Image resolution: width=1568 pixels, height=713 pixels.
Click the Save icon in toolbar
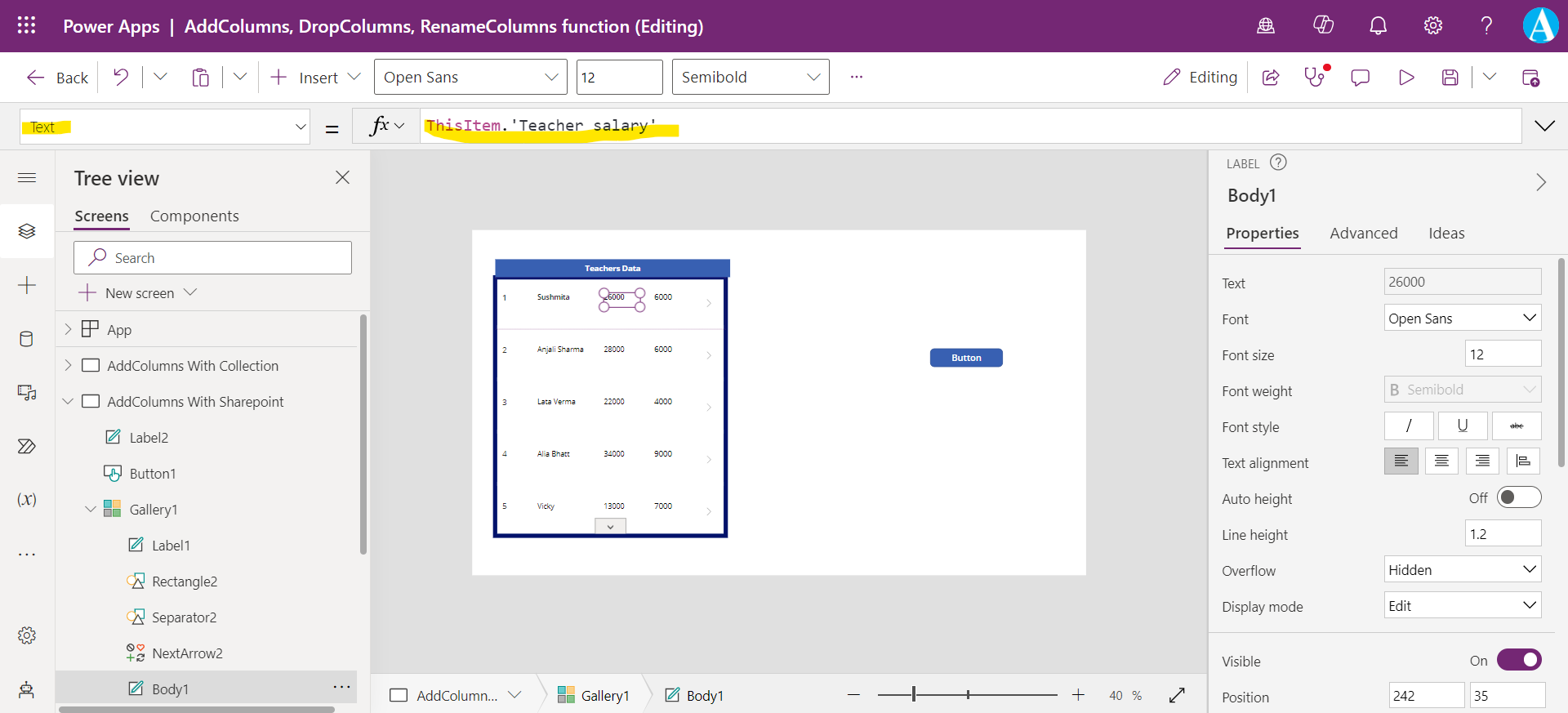click(1450, 78)
